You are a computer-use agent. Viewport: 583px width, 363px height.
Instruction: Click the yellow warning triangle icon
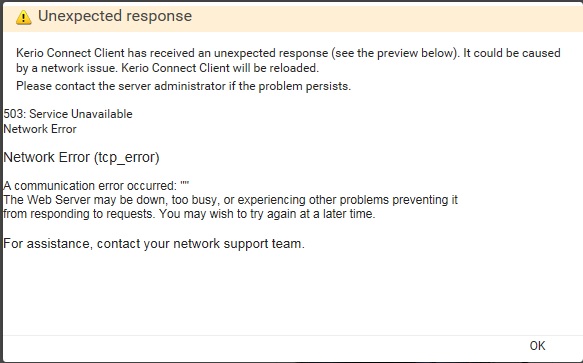(x=23, y=17)
